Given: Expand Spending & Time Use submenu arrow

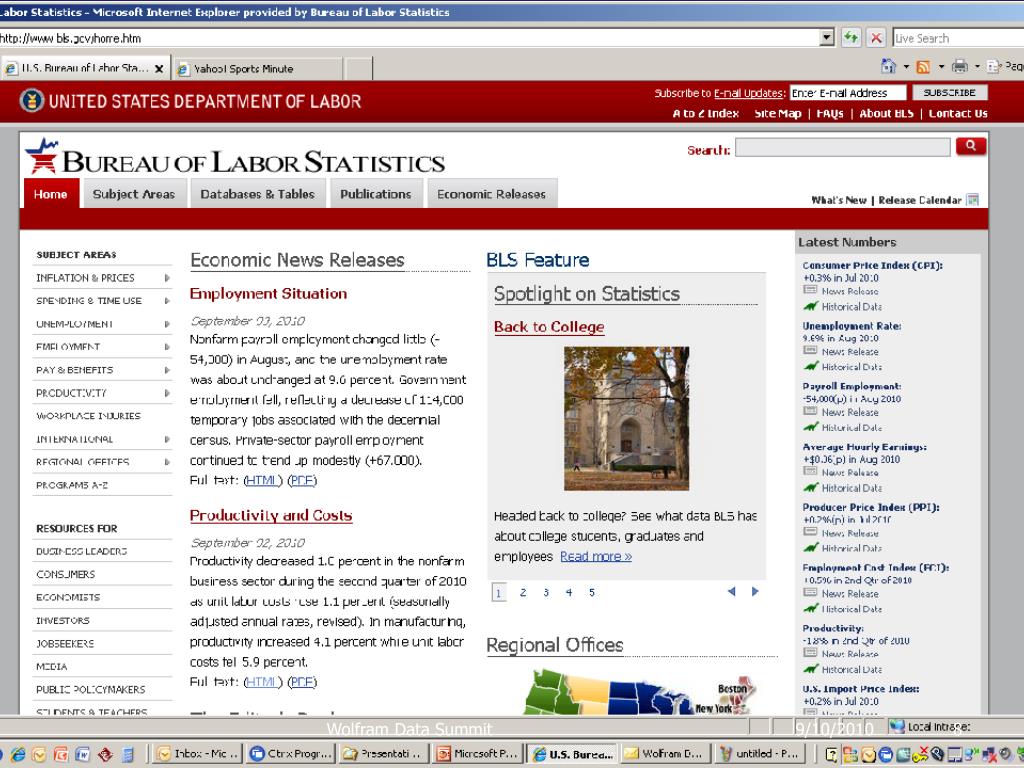Looking at the screenshot, I should click(x=167, y=301).
